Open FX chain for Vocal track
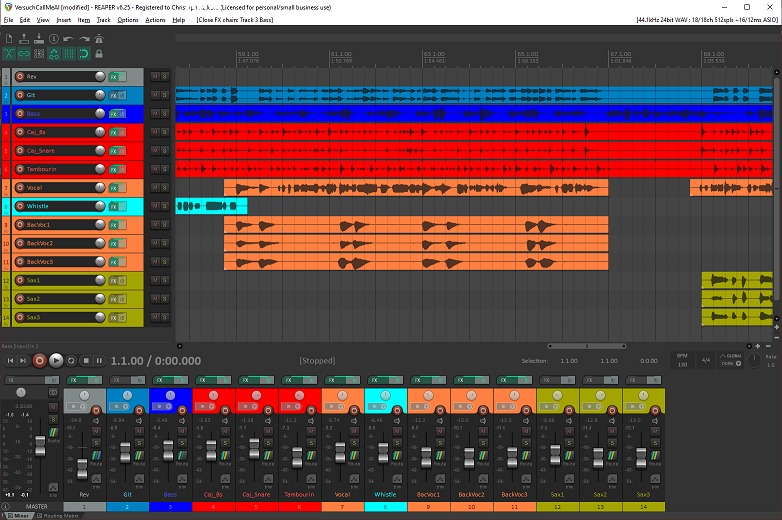Image resolution: width=782 pixels, height=520 pixels. click(114, 188)
